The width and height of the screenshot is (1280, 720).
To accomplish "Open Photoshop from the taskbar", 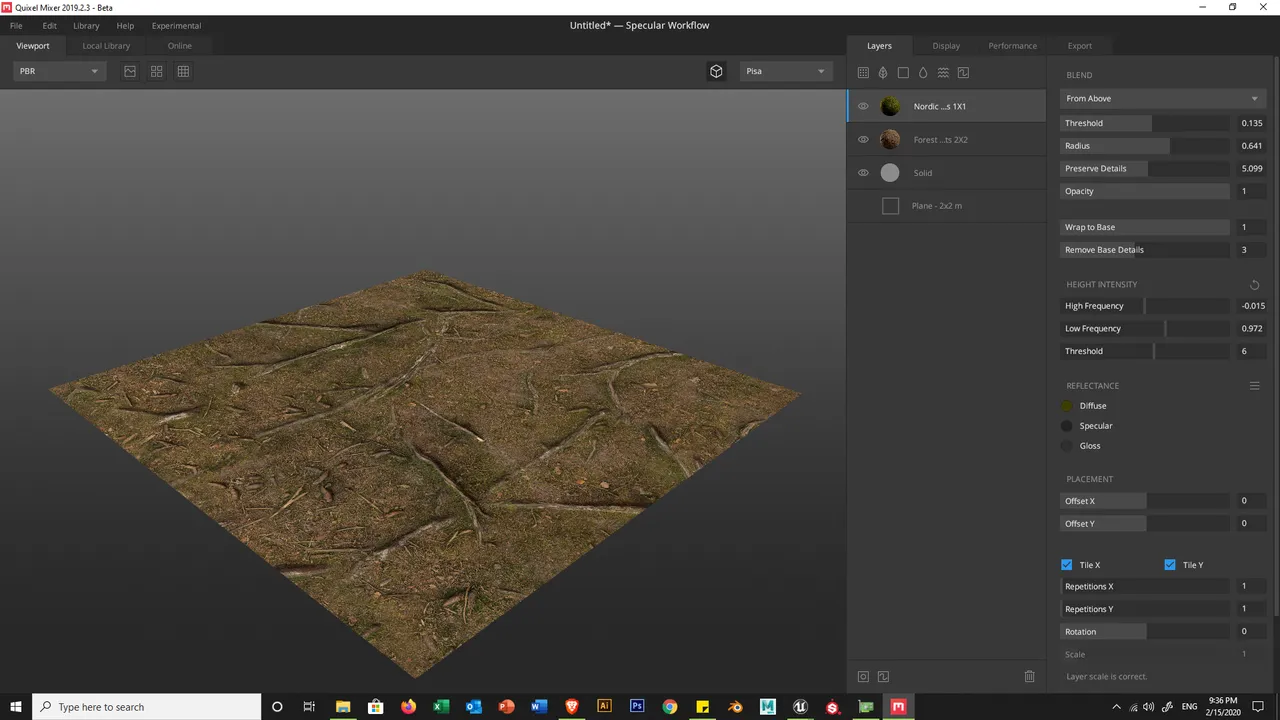I will (637, 706).
